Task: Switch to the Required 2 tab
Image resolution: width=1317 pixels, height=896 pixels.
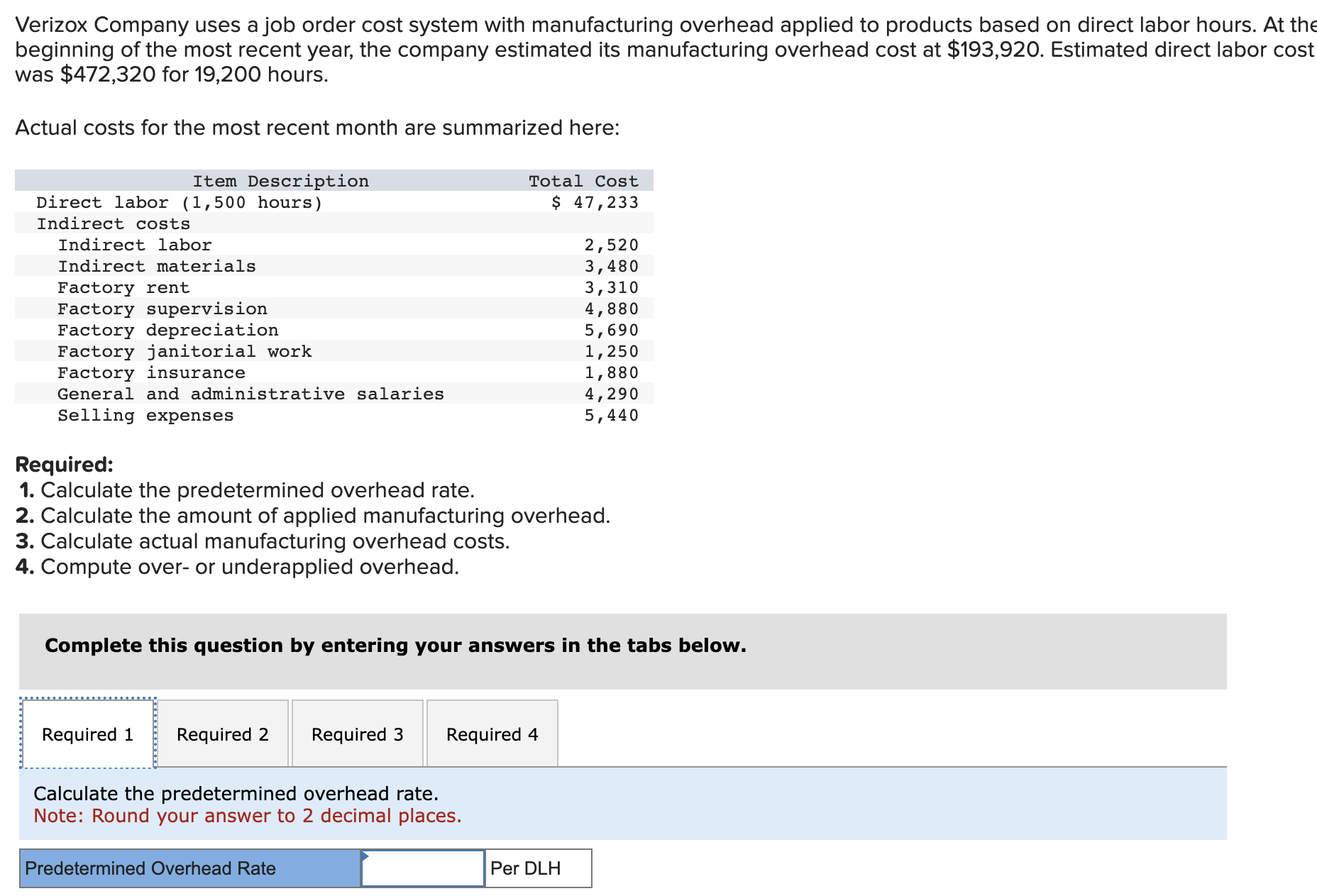Action: coord(223,734)
